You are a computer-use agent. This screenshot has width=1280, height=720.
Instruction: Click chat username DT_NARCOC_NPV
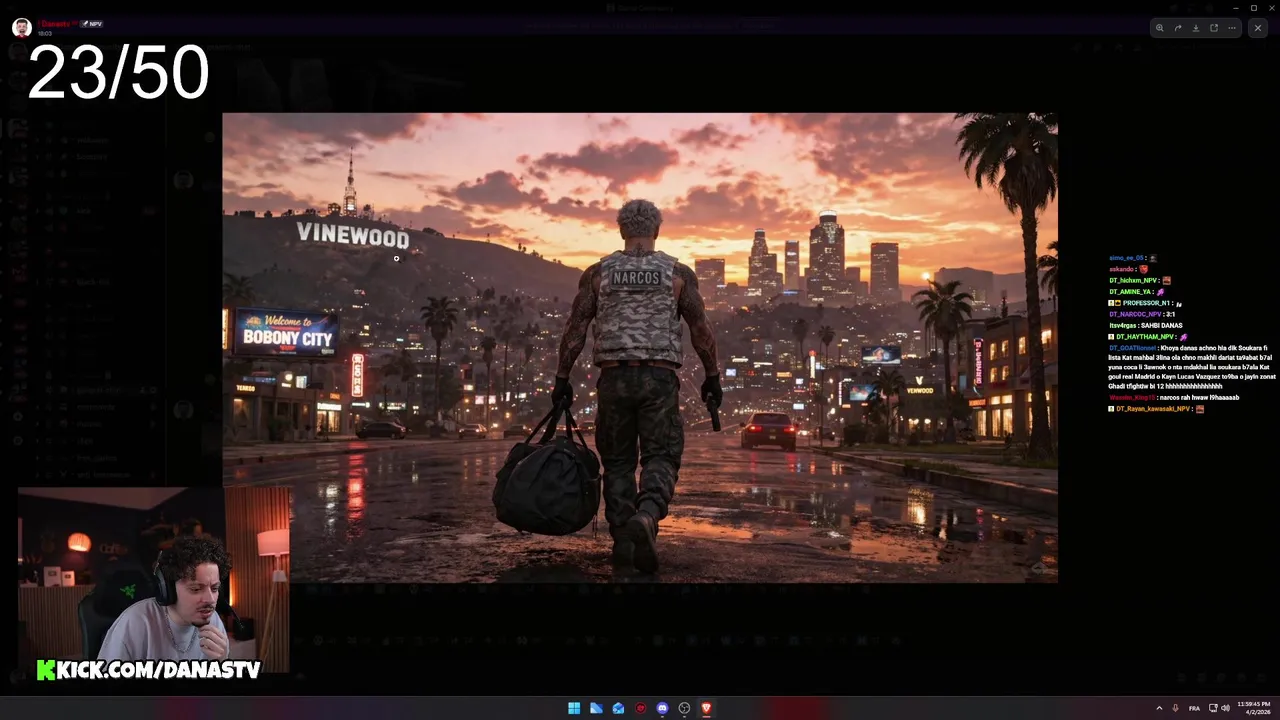click(x=1135, y=314)
